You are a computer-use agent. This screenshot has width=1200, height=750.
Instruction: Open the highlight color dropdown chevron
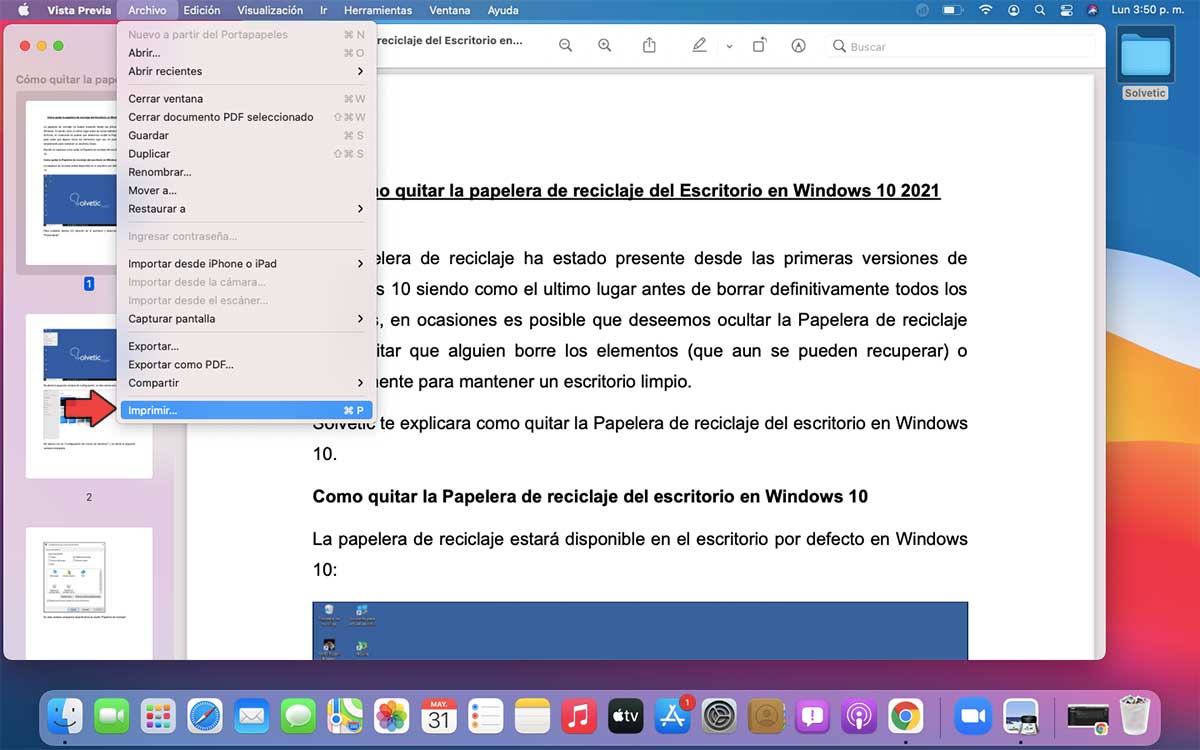pos(730,46)
